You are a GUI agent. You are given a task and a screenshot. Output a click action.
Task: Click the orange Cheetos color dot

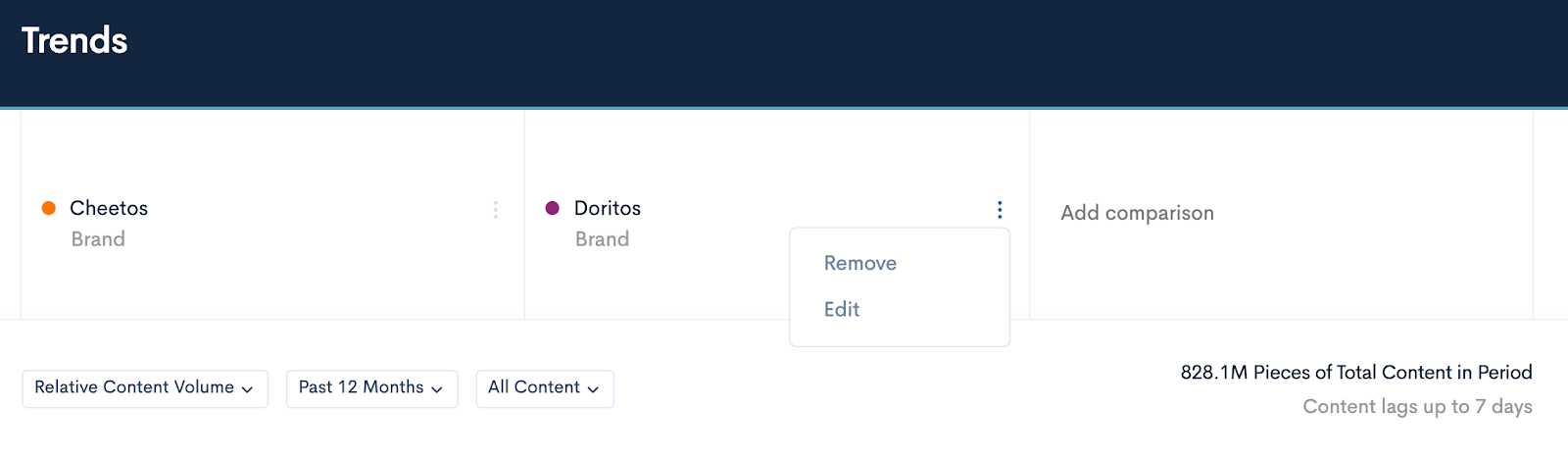click(x=49, y=208)
